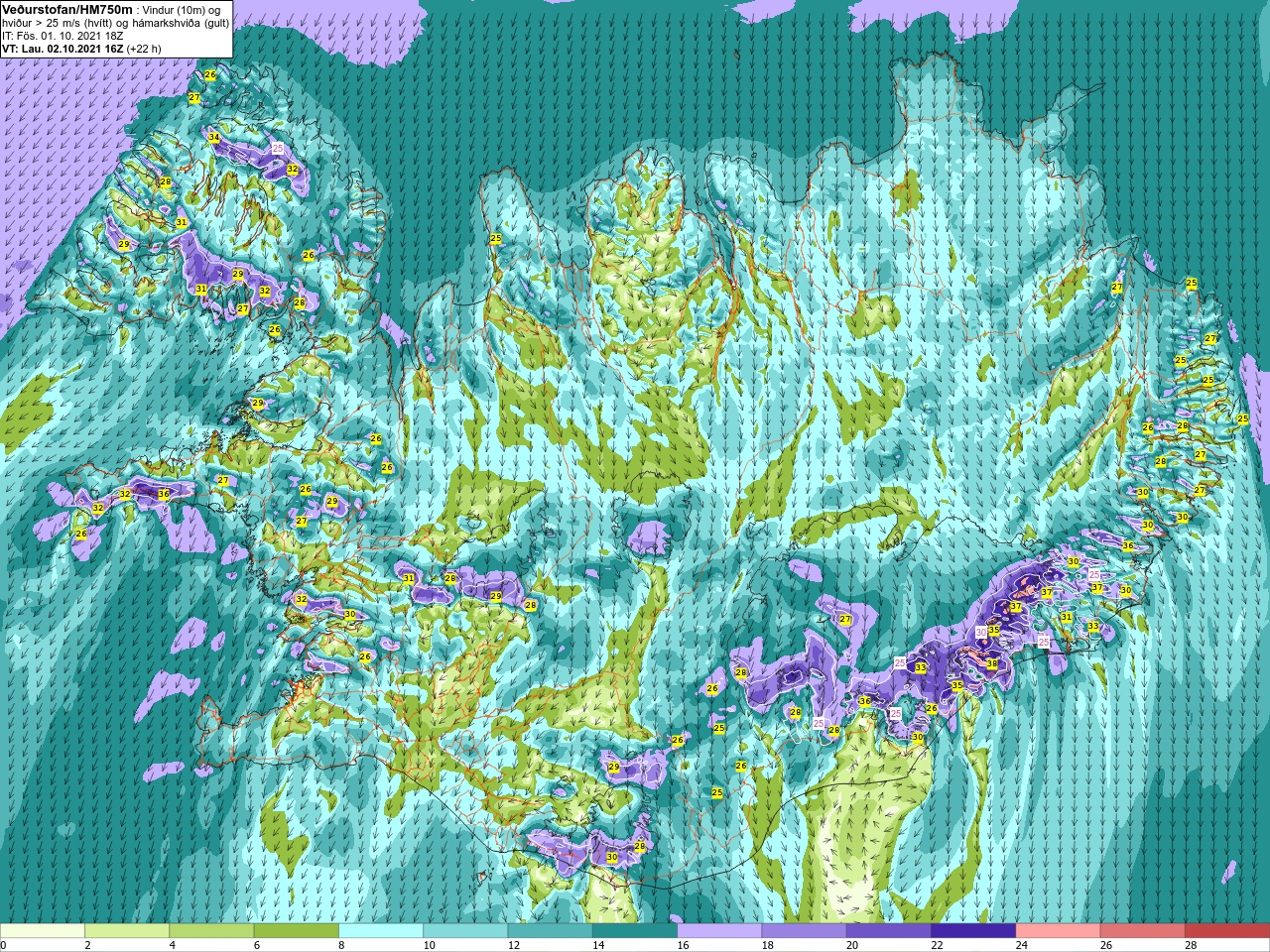
Task: Select the 4–6 m/s green legend swatch
Action: [x=211, y=931]
